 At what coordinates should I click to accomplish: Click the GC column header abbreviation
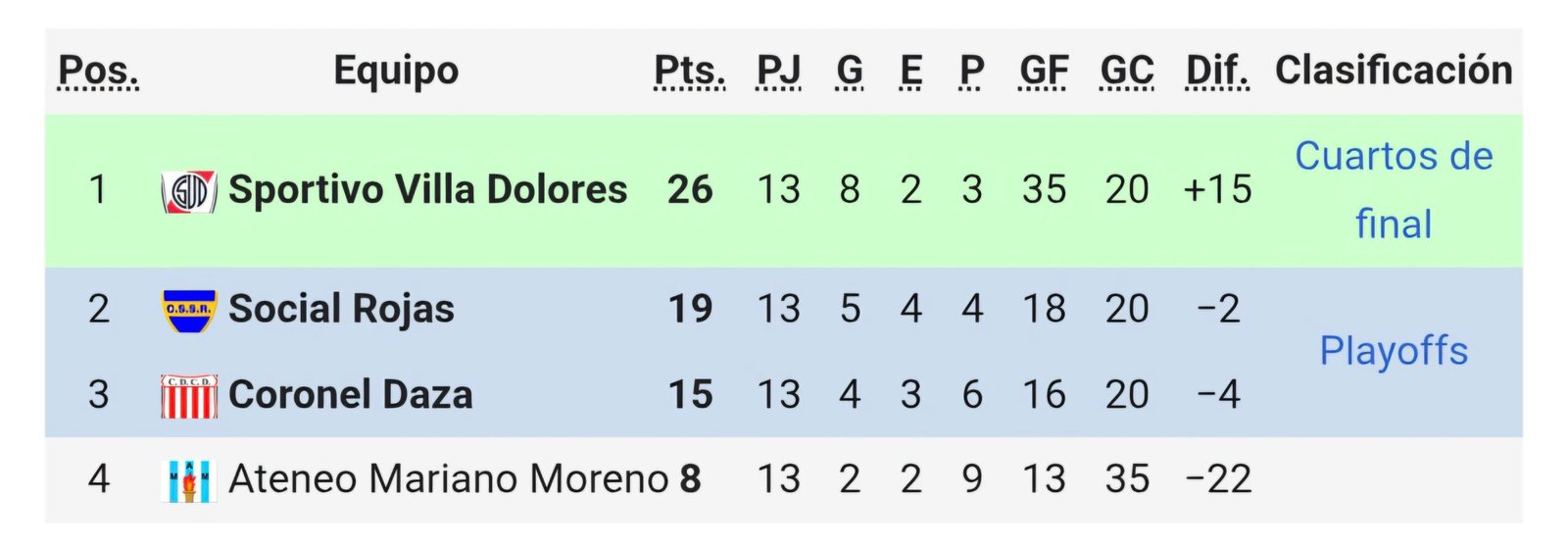click(1127, 71)
